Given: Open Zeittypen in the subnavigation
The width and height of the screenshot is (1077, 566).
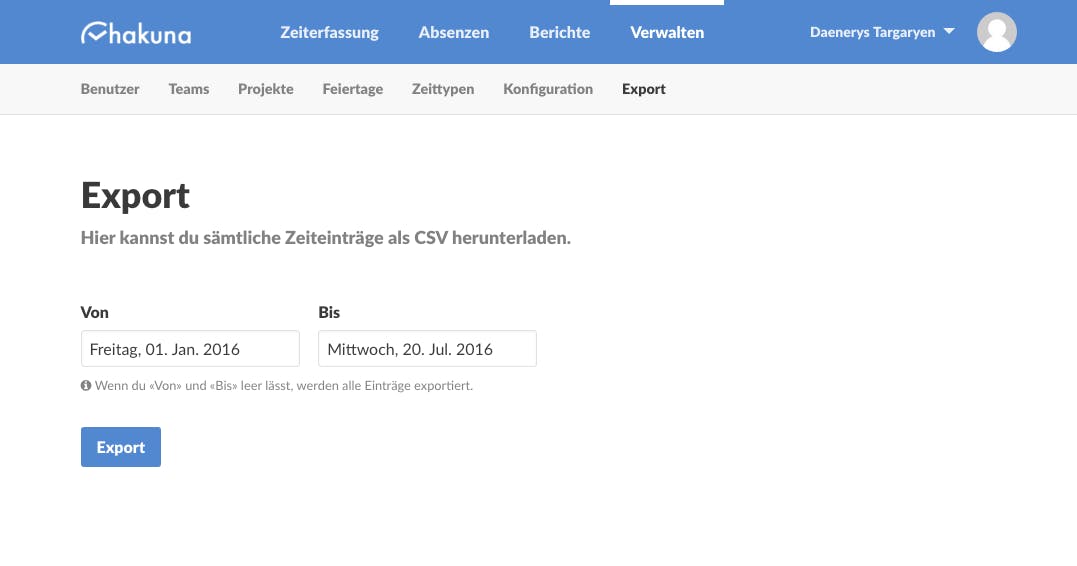Looking at the screenshot, I should (443, 89).
